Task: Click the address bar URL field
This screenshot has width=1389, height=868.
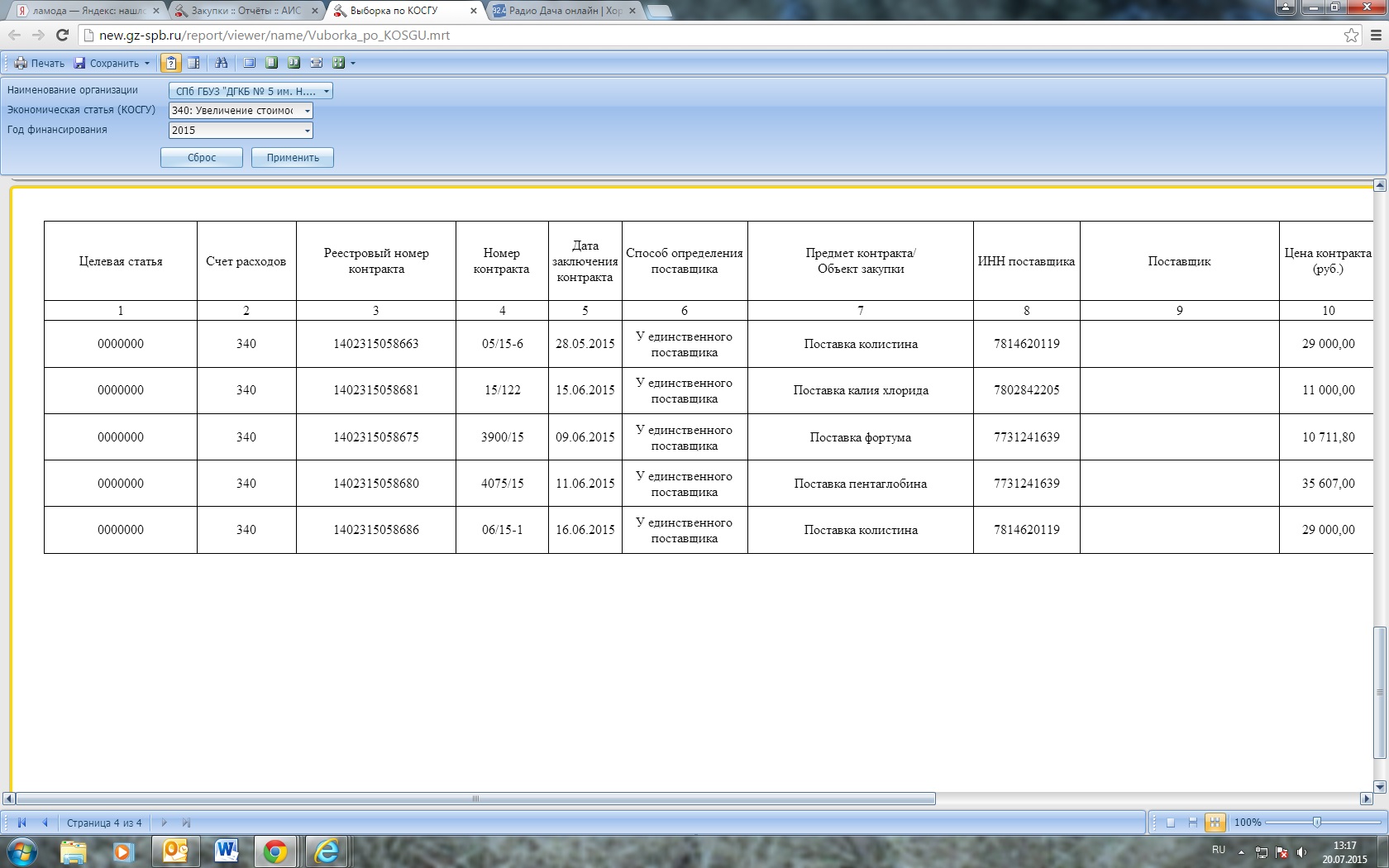Action: pos(711,36)
